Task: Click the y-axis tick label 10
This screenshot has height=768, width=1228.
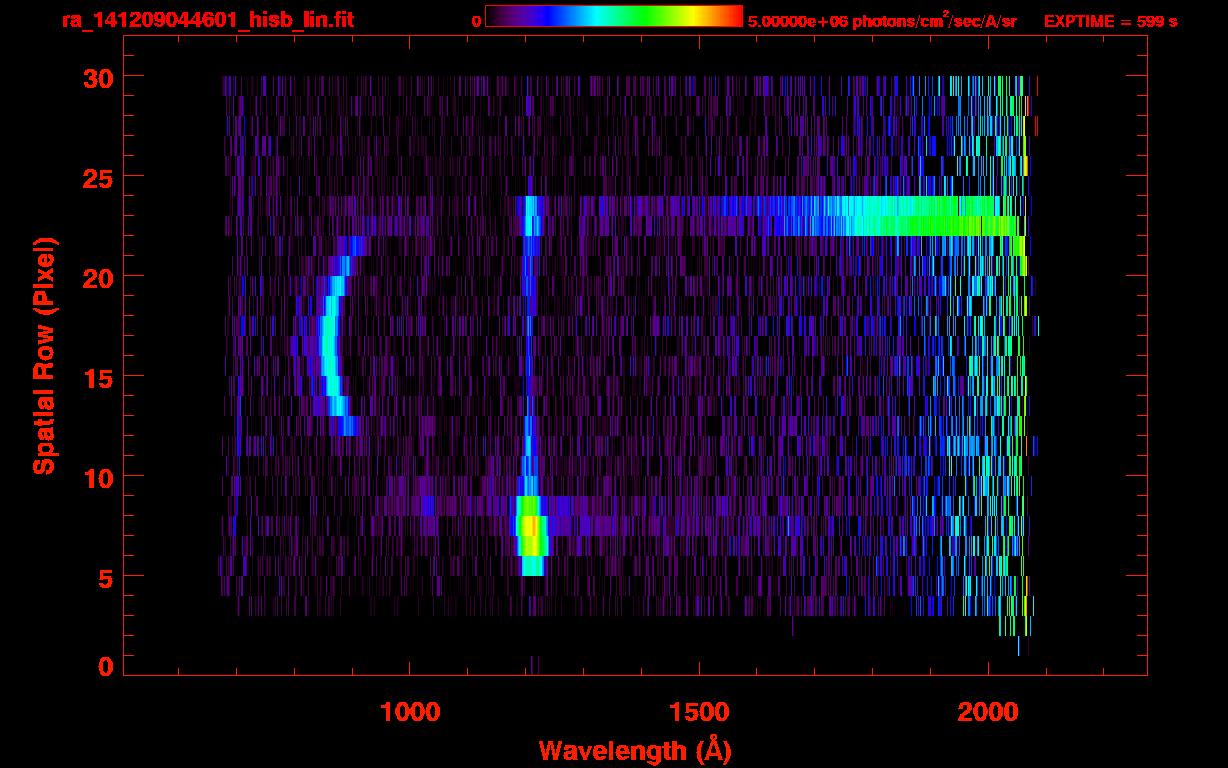Action: point(96,477)
